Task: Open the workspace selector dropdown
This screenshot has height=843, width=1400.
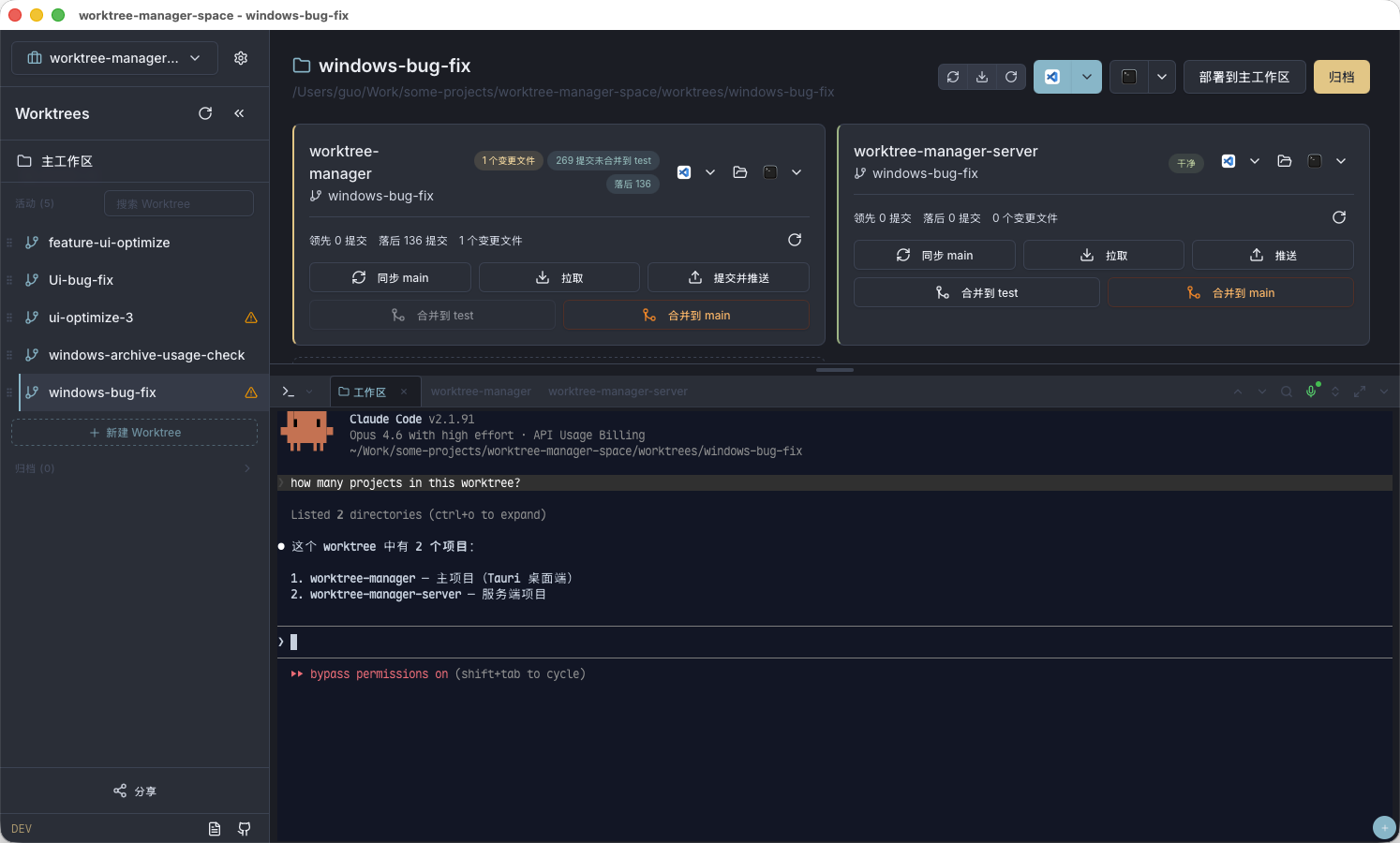Action: 114,58
